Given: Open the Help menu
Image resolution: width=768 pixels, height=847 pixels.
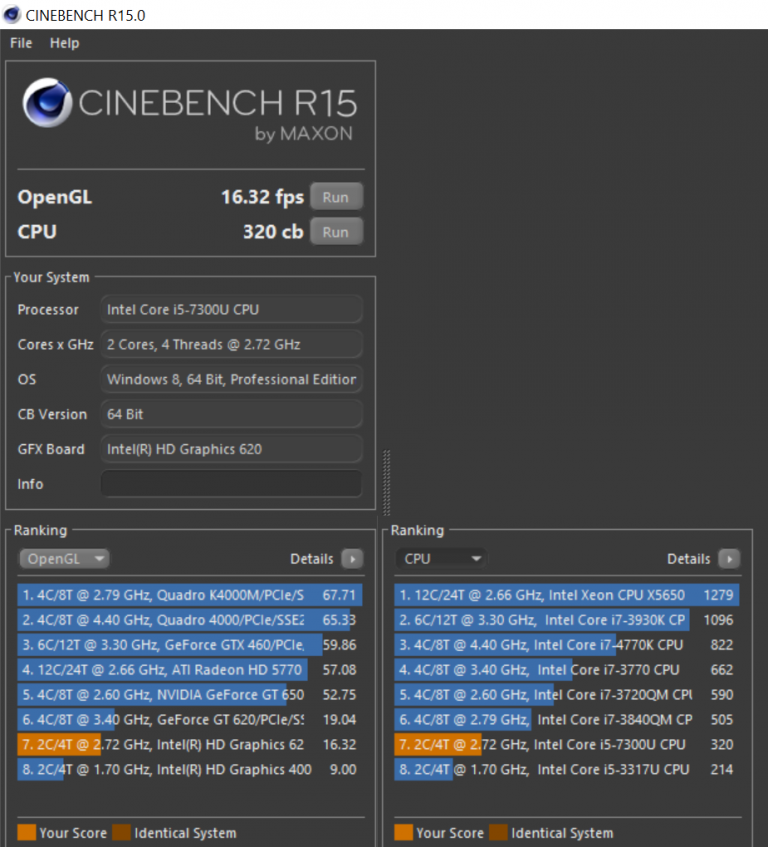Looking at the screenshot, I should (x=64, y=43).
